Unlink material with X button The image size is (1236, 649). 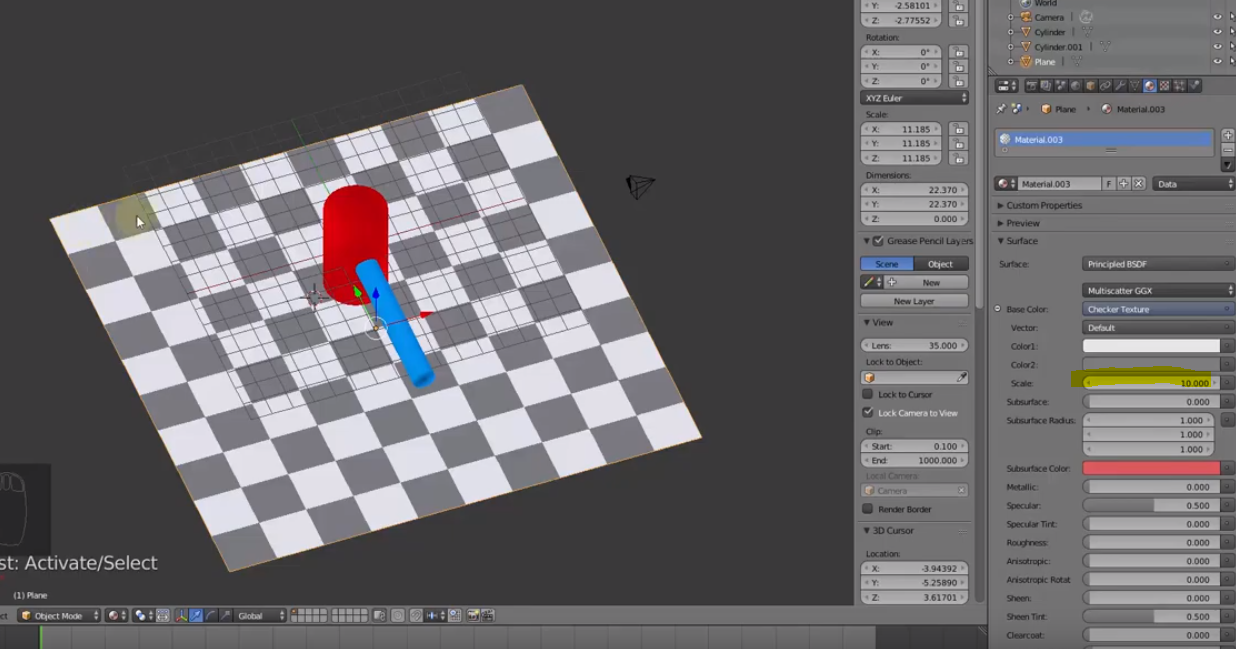point(1137,184)
